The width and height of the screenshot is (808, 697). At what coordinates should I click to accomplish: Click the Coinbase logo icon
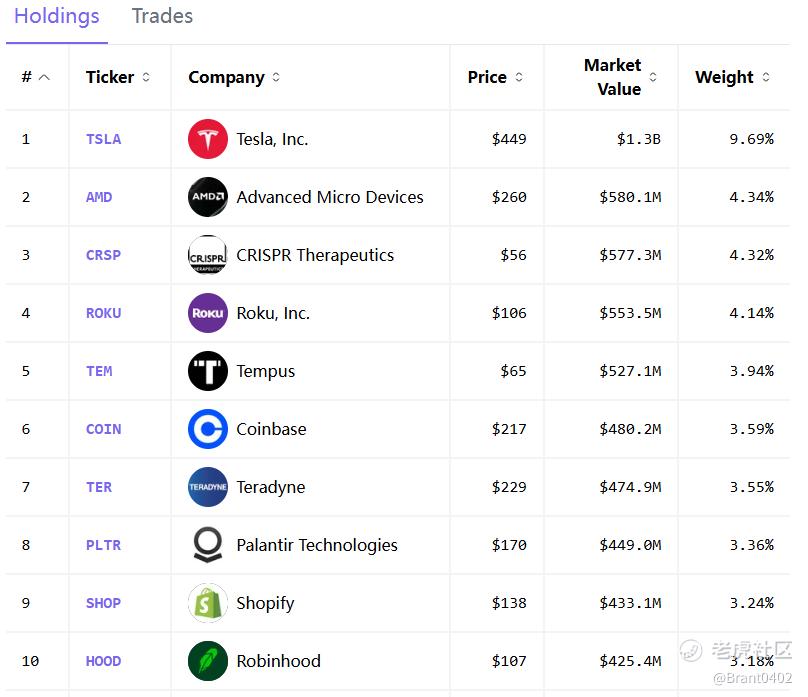(x=208, y=429)
